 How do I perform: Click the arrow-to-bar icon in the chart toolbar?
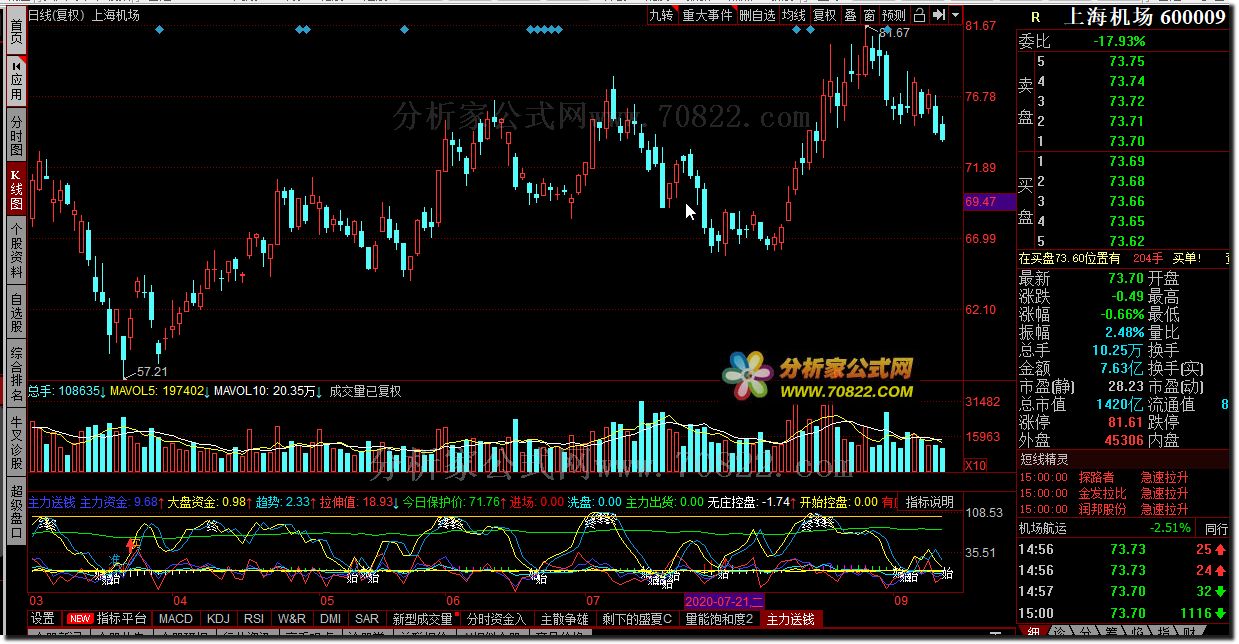(x=939, y=15)
